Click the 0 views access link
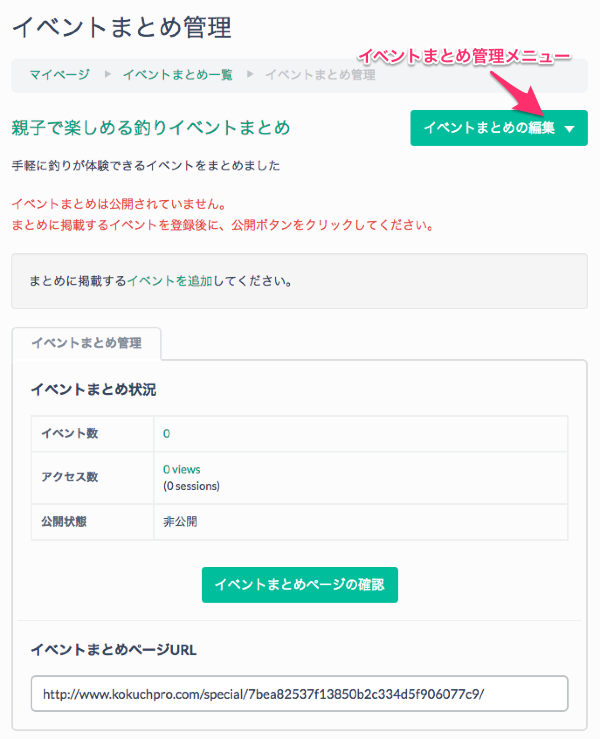 point(182,469)
